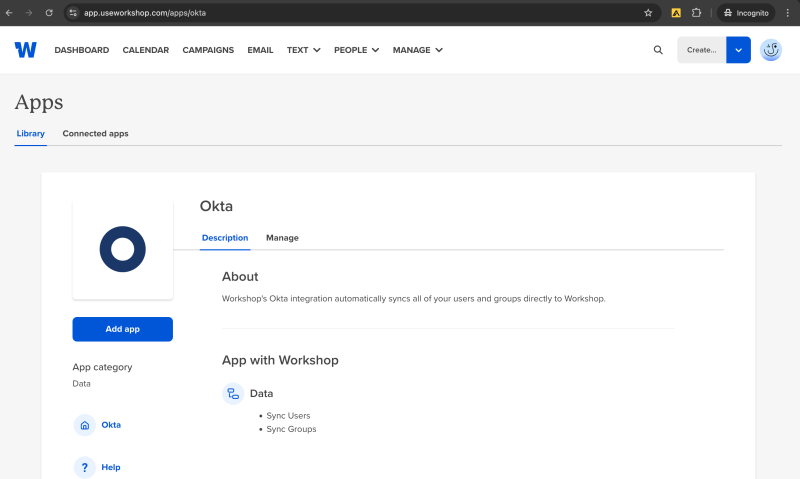Open CALENDAR in top navigation
The image size is (800, 479).
click(x=145, y=50)
